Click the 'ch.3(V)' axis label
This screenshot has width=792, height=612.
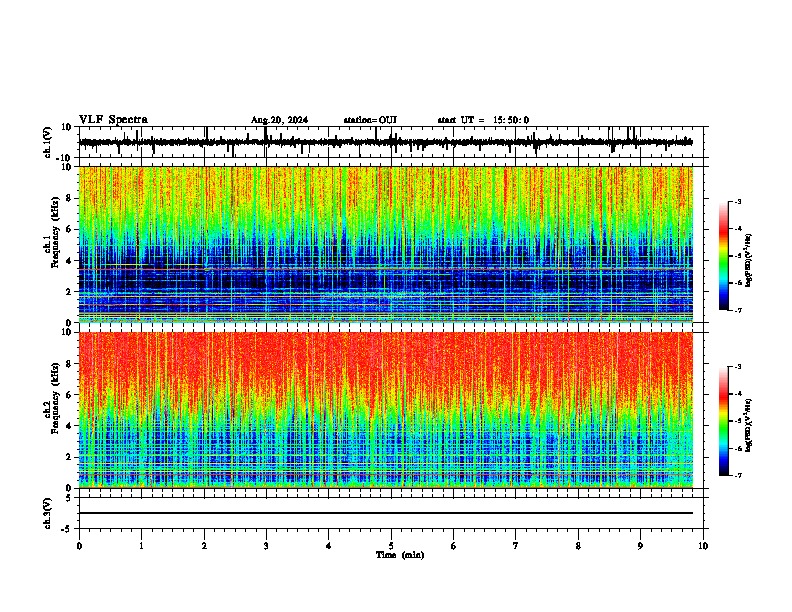48,513
